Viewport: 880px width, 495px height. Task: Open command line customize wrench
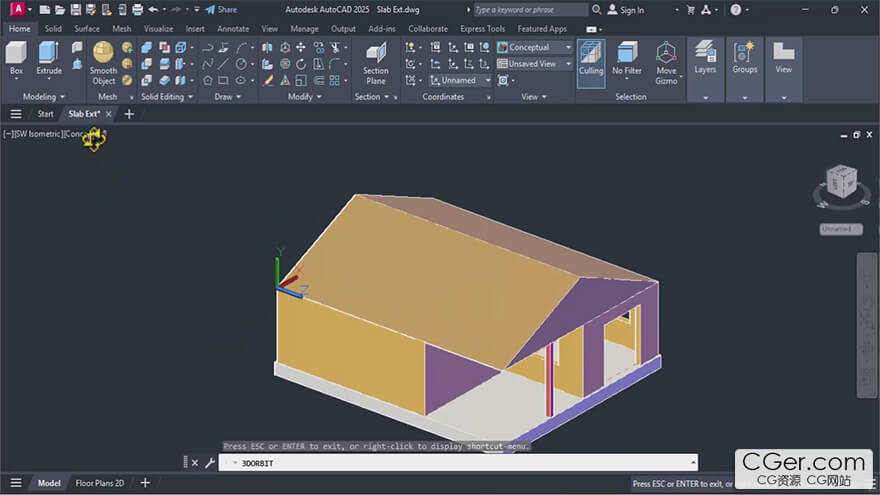pos(210,463)
